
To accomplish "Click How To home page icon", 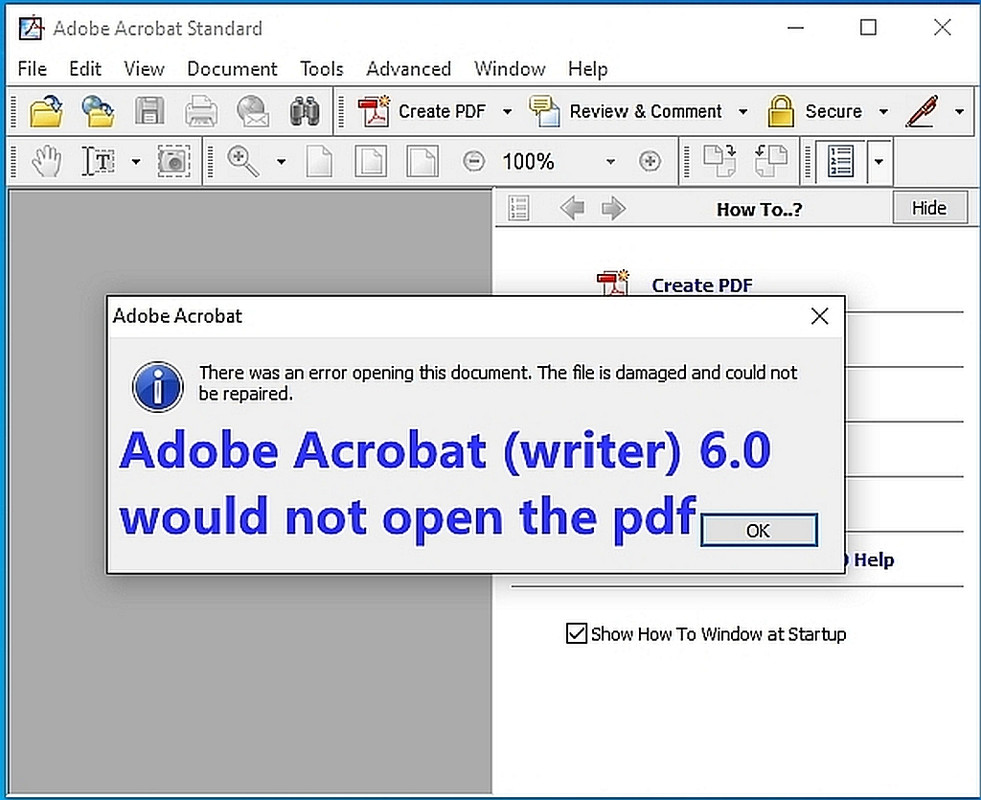I will 519,208.
